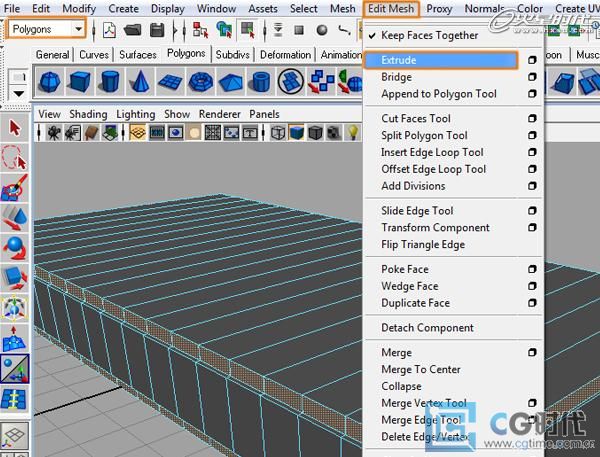600x457 pixels.
Task: Toggle wireframe display cube icon
Action: click(x=278, y=133)
